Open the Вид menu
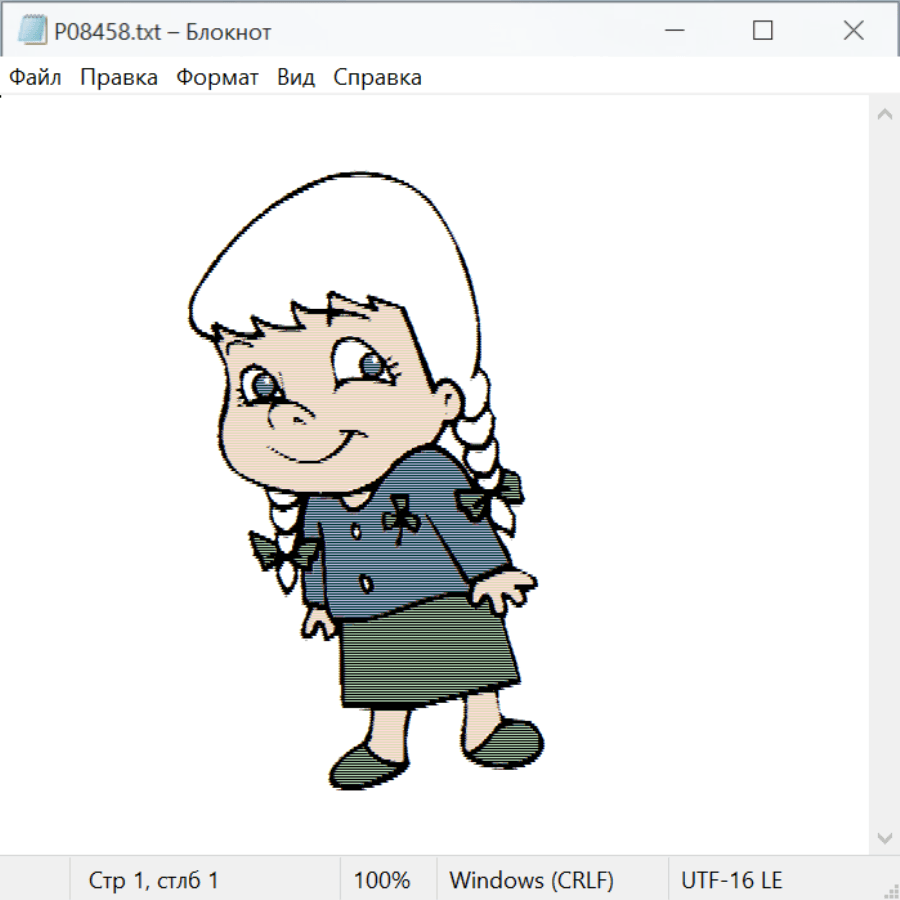The width and height of the screenshot is (900, 900). click(296, 78)
